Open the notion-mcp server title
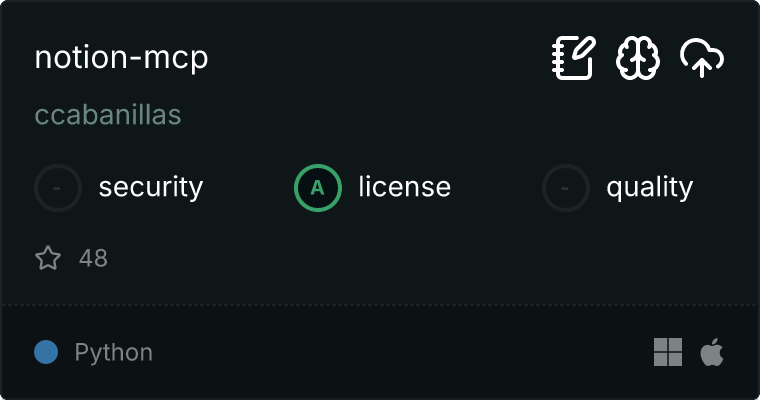This screenshot has width=760, height=400. point(121,58)
